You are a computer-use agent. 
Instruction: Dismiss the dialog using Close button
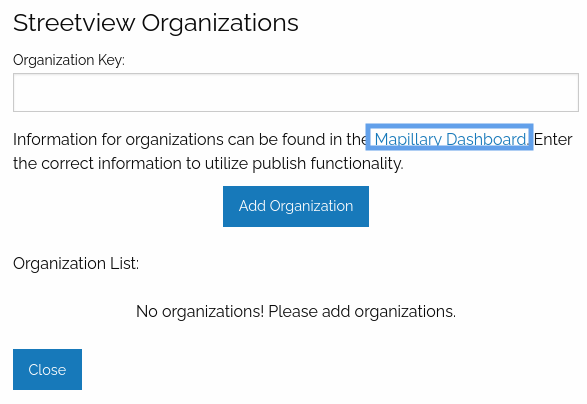pos(47,370)
